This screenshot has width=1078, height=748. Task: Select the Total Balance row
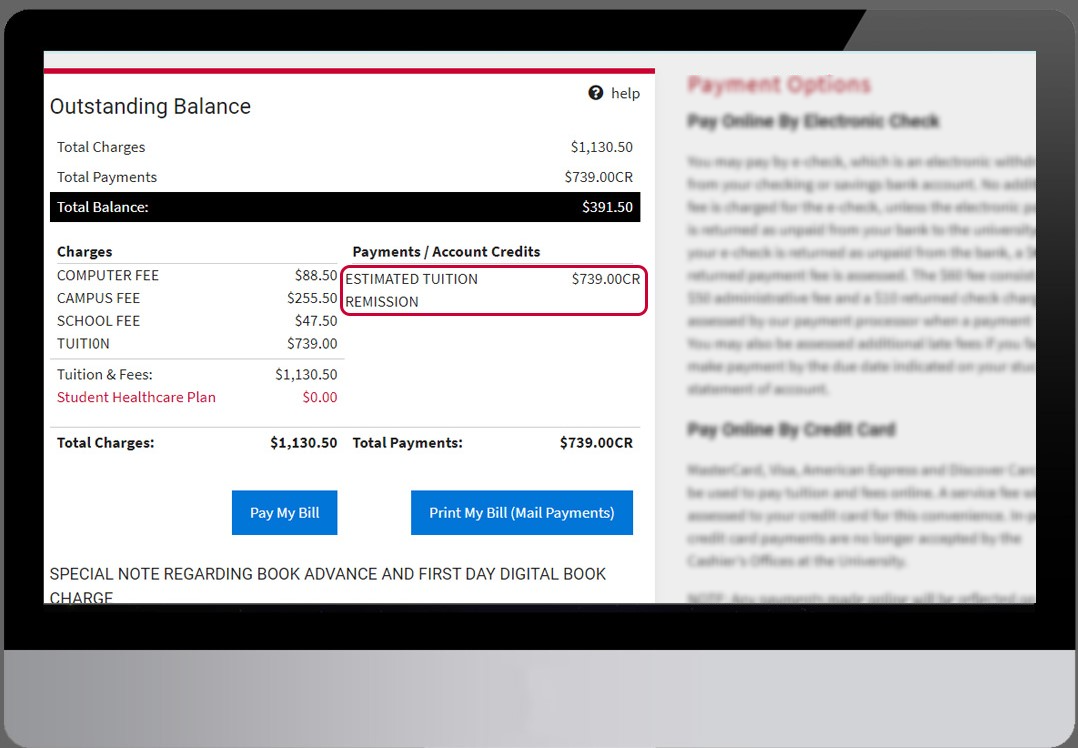tap(345, 207)
